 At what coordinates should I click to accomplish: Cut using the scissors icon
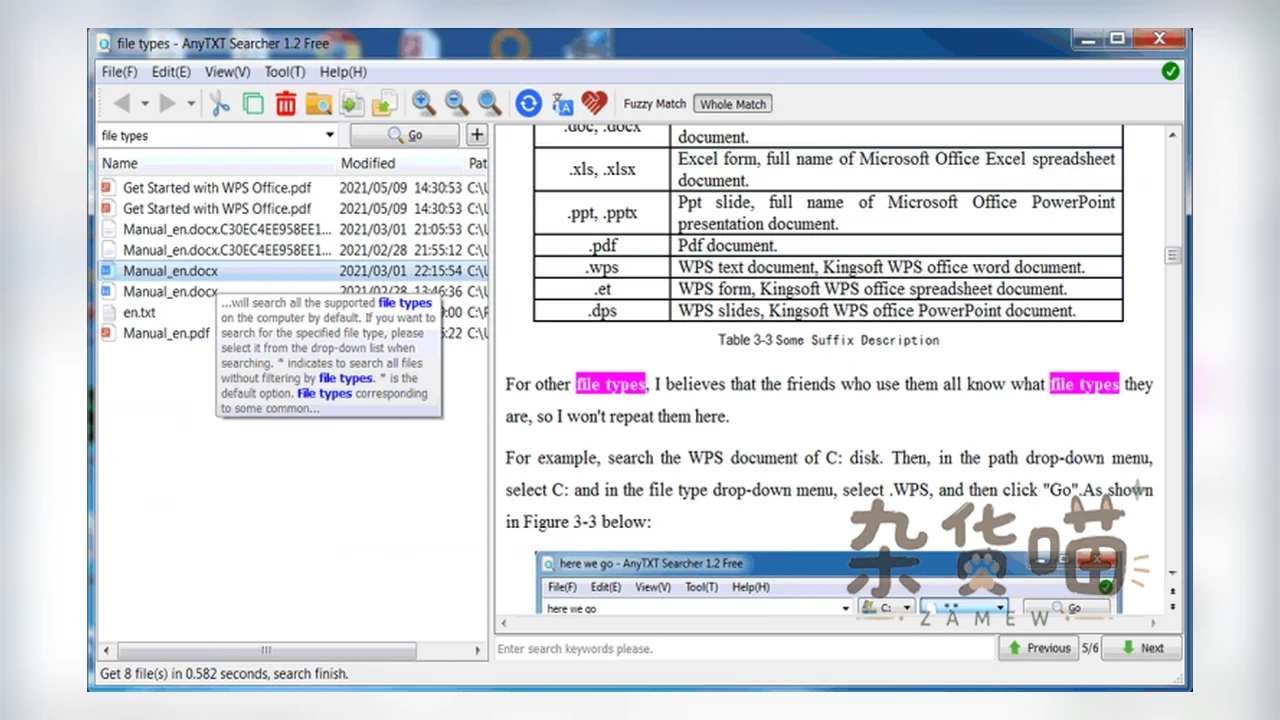tap(220, 103)
